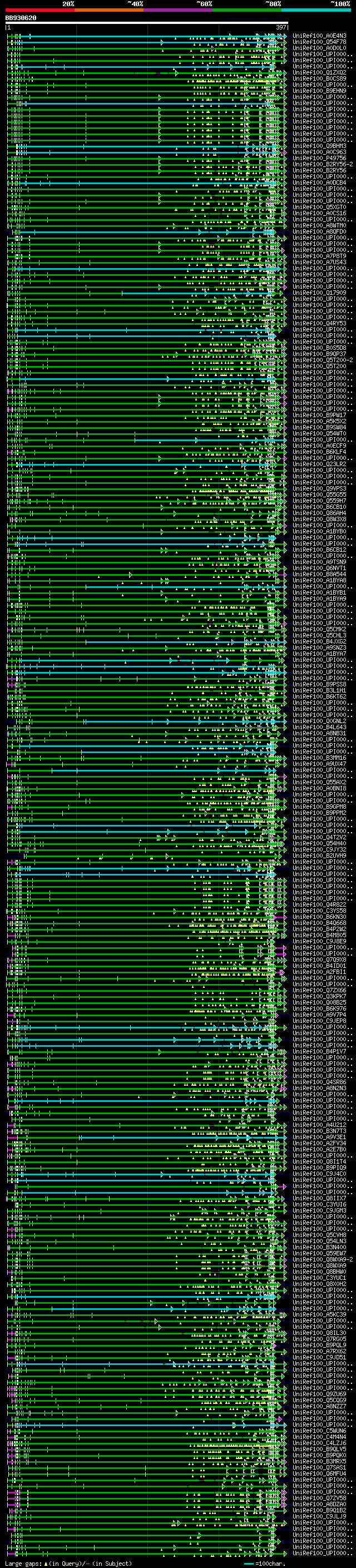Click the cyan ~100% identity legend bar
The image size is (356, 1568).
click(x=316, y=11)
